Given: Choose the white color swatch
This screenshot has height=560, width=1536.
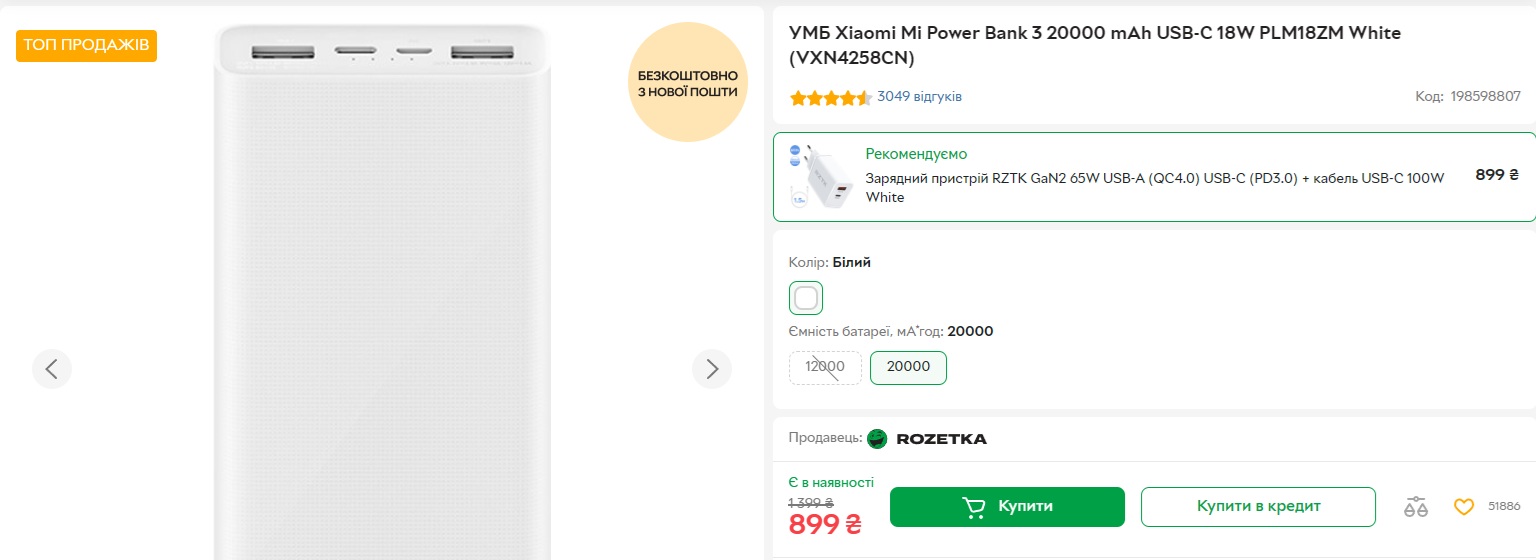Looking at the screenshot, I should (806, 298).
